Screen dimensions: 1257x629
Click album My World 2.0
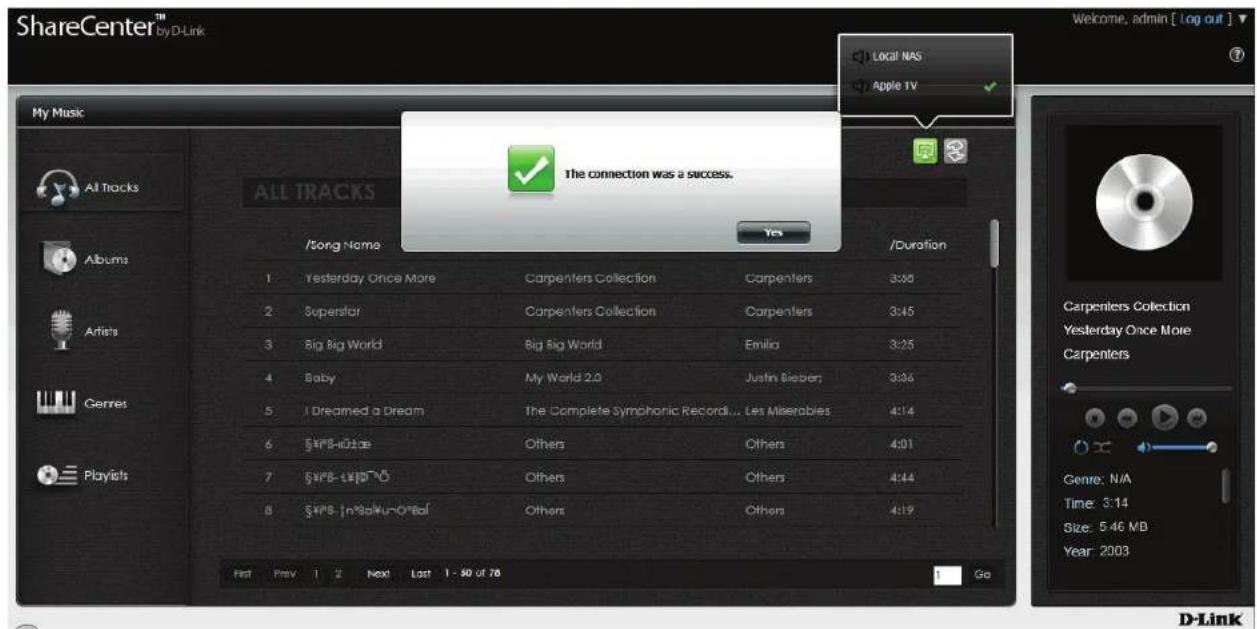tap(565, 378)
